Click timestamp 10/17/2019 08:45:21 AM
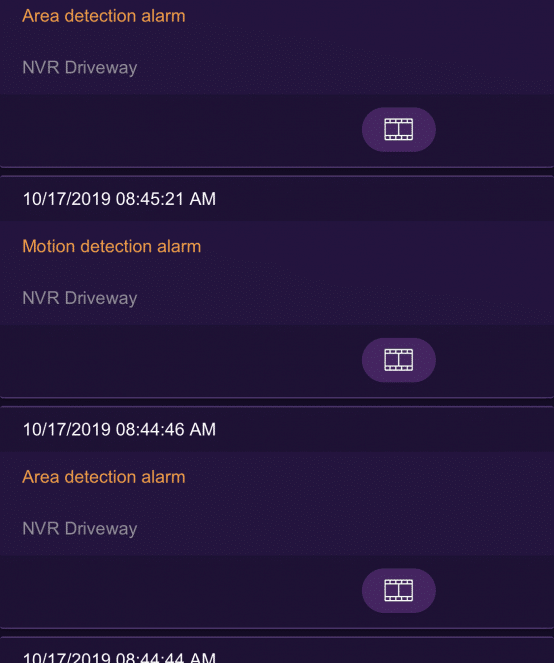 pyautogui.click(x=119, y=199)
